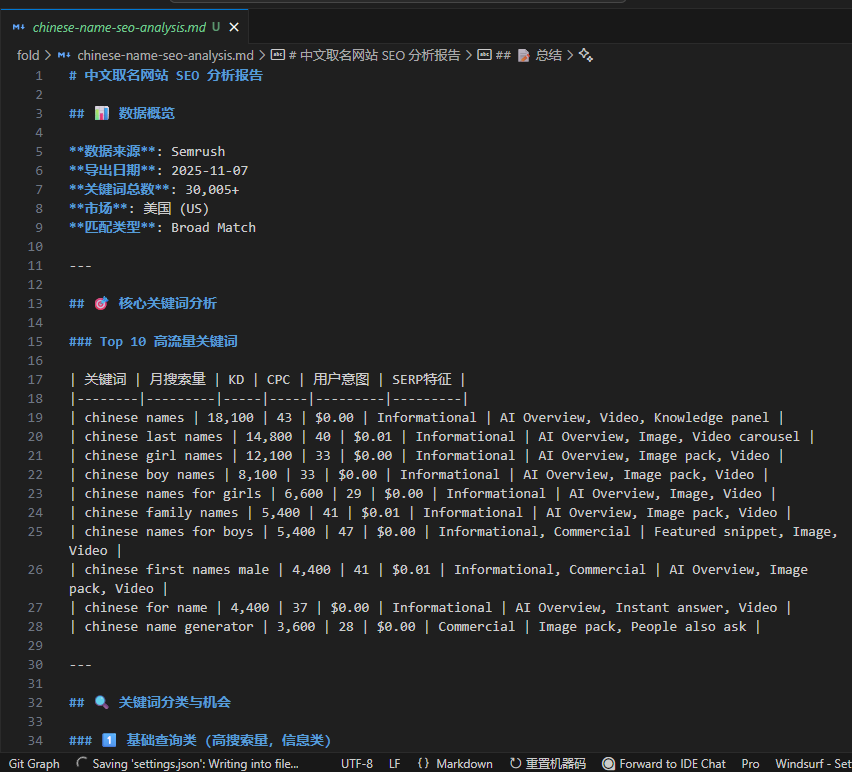This screenshot has width=852, height=772.
Task: Click the markdown file icon in the tab
Action: click(x=19, y=27)
